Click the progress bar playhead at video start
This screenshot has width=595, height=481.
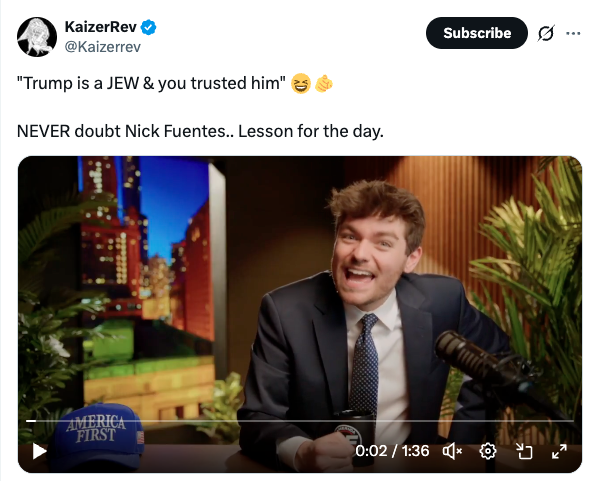[x=31, y=421]
